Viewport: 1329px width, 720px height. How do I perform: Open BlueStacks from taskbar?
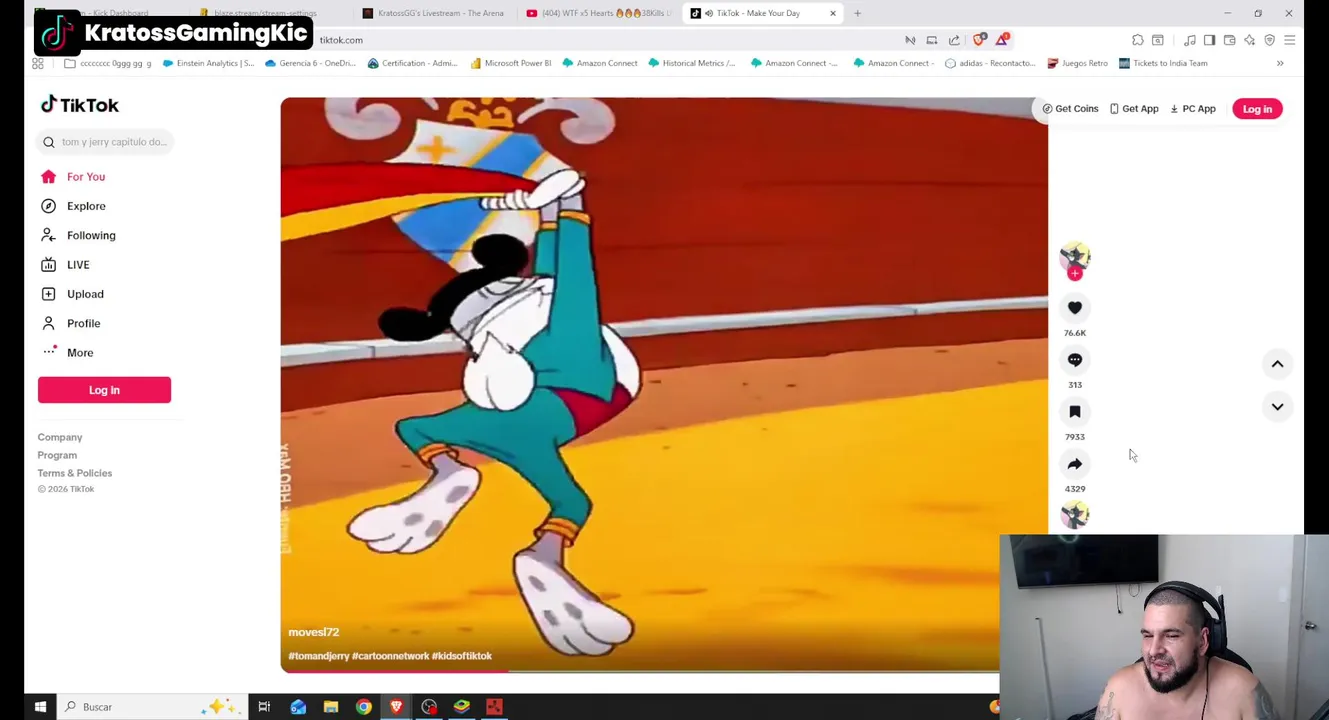tap(461, 707)
